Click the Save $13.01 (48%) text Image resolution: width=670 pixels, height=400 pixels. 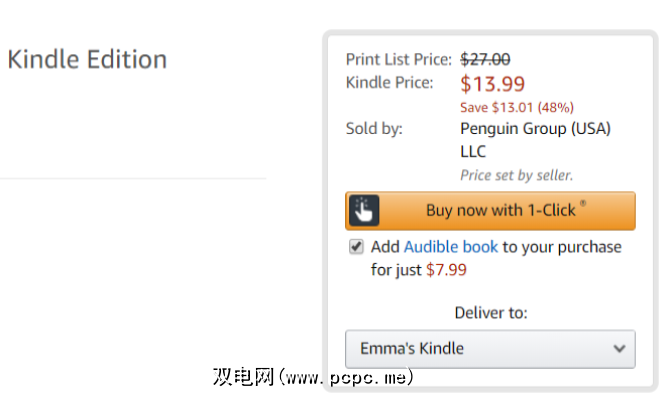tap(516, 107)
